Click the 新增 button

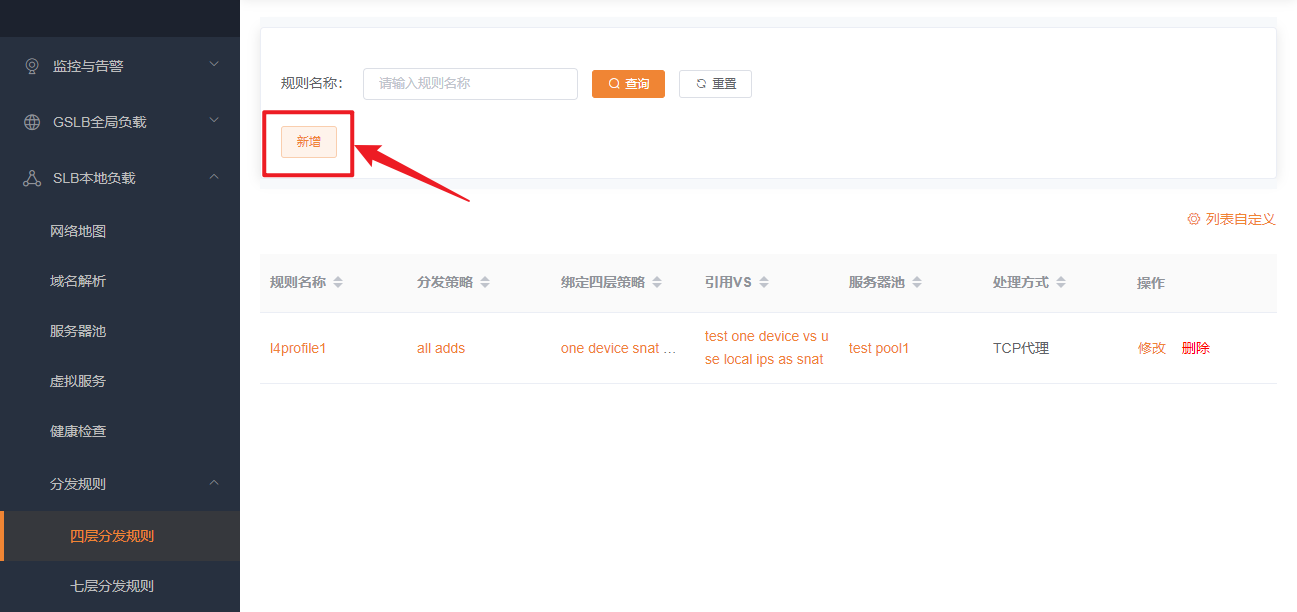point(308,142)
